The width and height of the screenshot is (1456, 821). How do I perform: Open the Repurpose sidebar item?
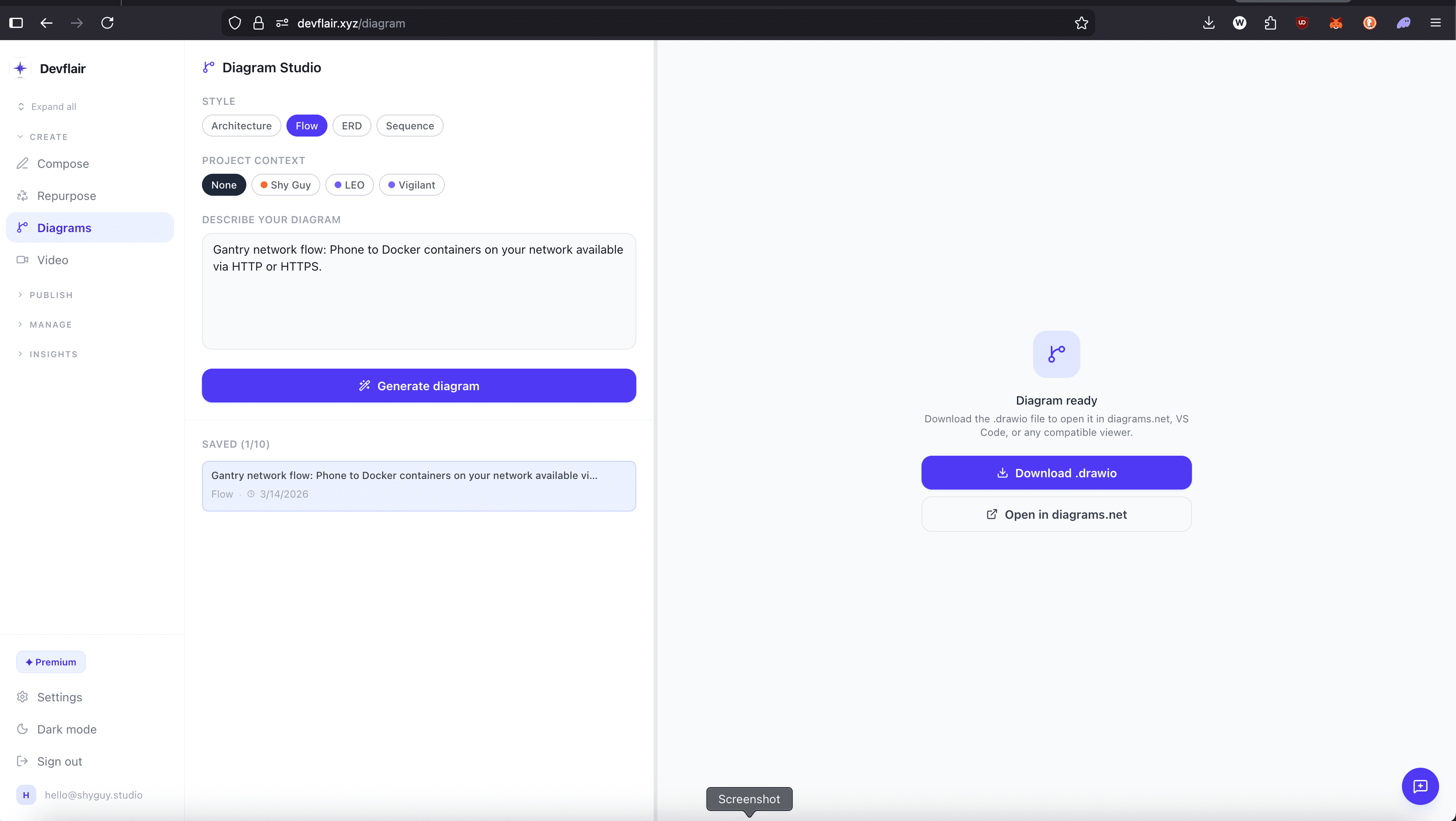click(x=66, y=196)
